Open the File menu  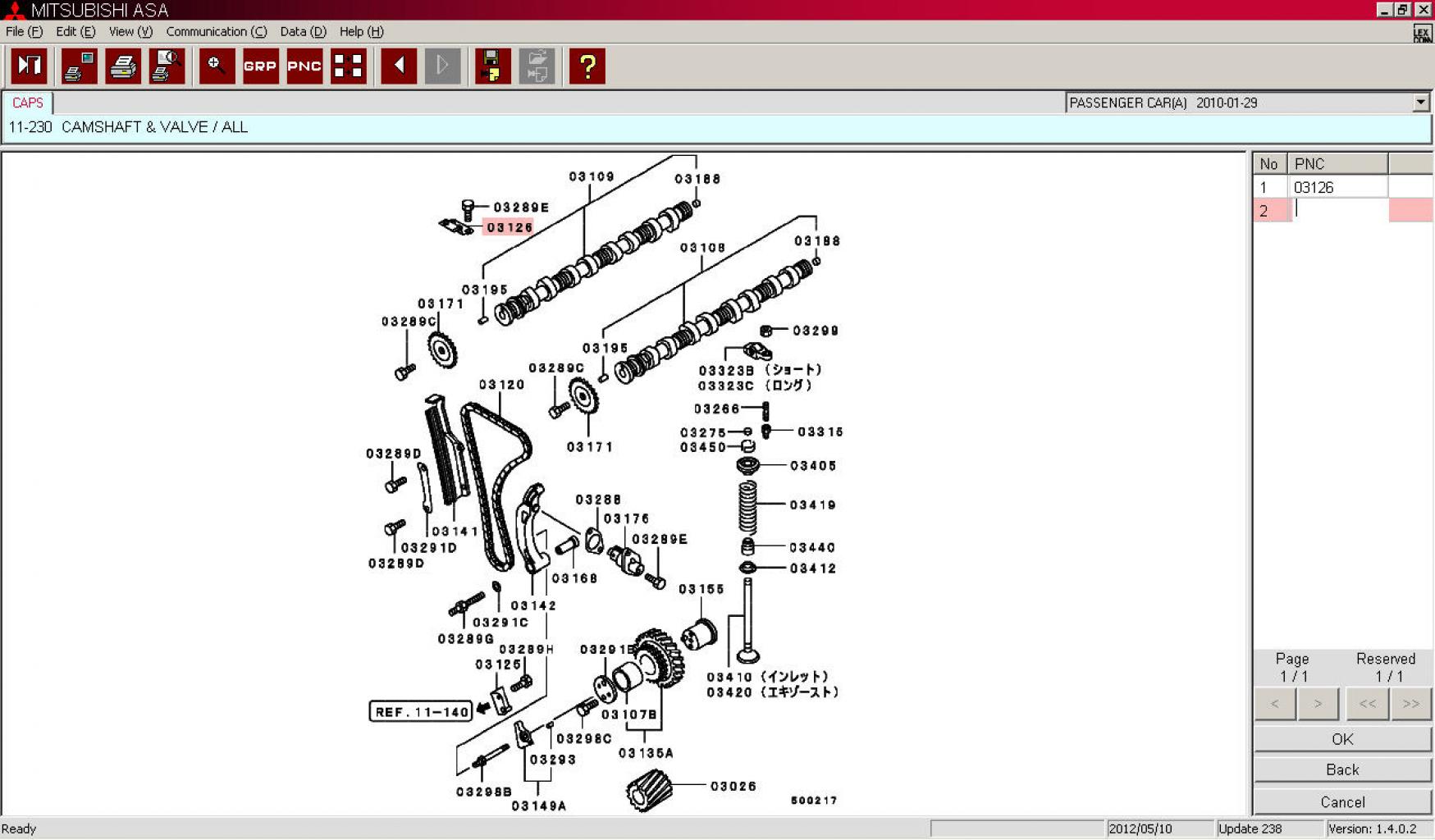tap(24, 31)
